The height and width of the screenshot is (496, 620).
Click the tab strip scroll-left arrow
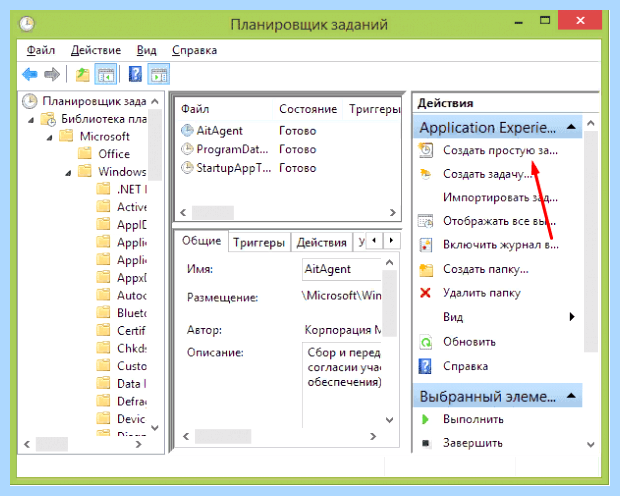coord(374,240)
